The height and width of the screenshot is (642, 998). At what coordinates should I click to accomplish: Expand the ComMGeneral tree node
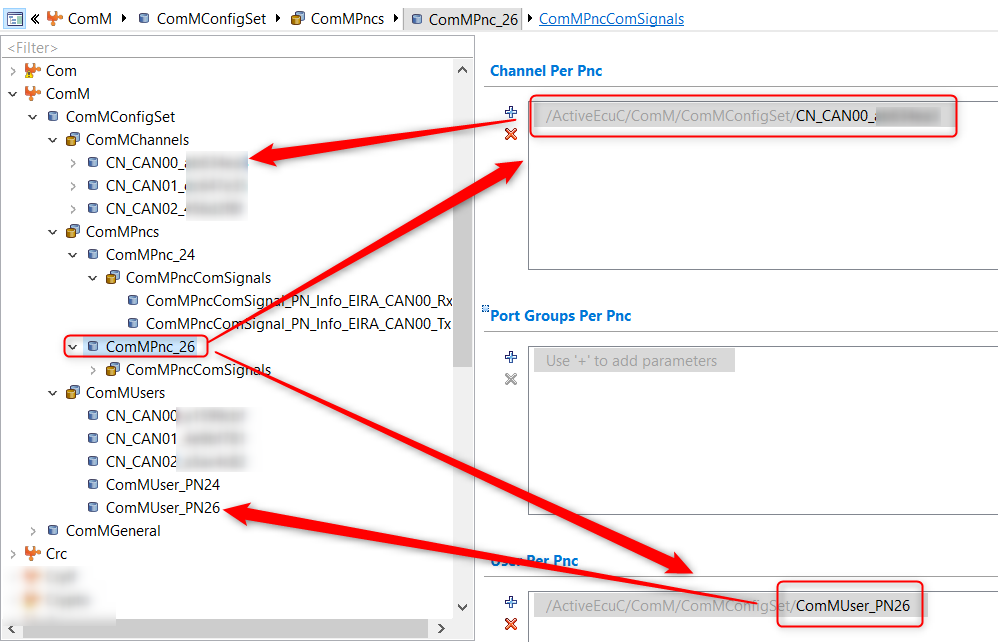click(x=33, y=531)
